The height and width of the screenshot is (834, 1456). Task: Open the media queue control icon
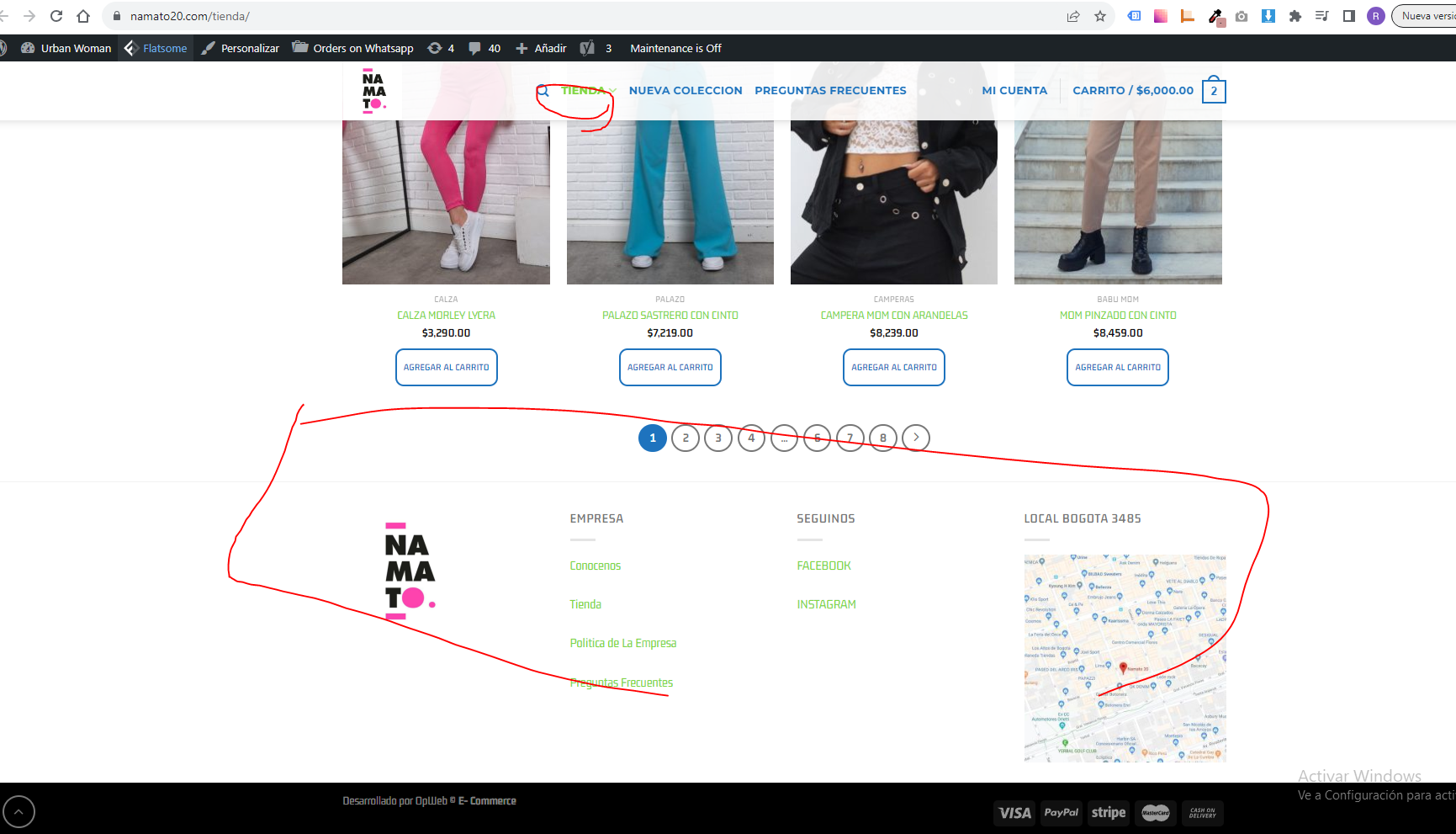(x=1322, y=16)
